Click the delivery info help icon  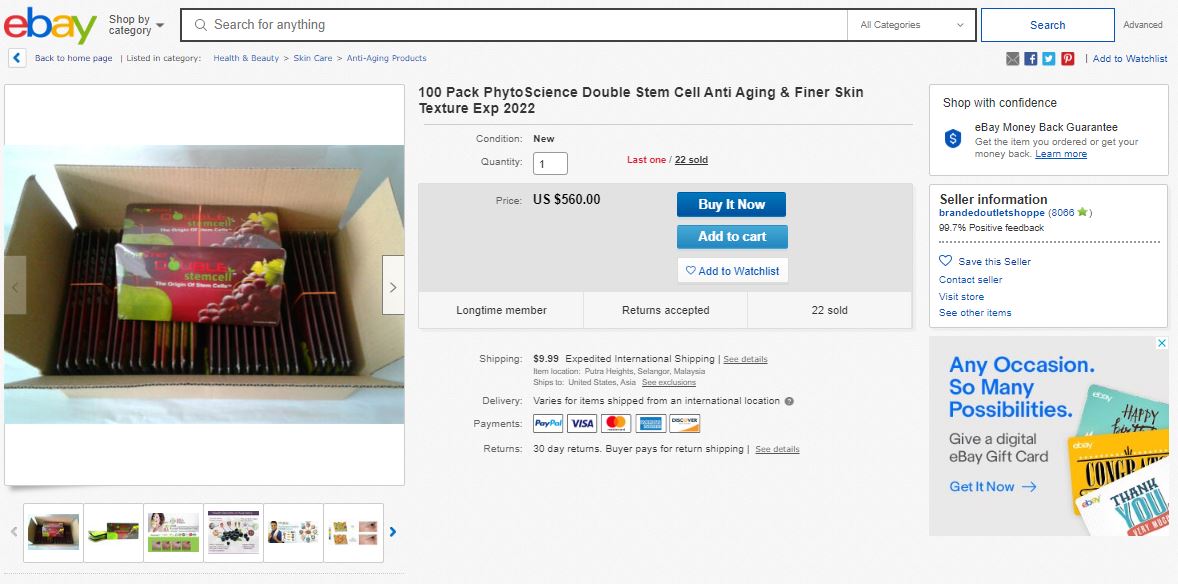(789, 401)
